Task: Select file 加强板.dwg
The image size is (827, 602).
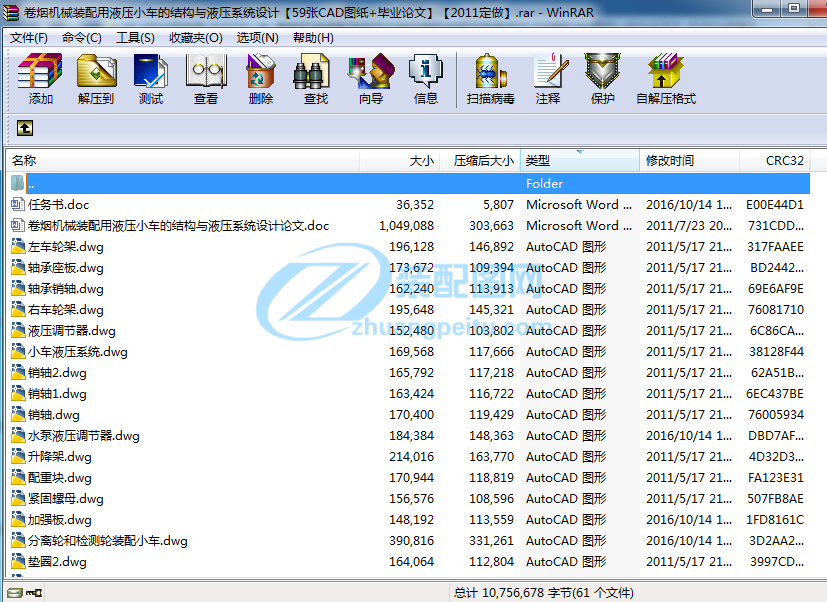Action: (60, 520)
